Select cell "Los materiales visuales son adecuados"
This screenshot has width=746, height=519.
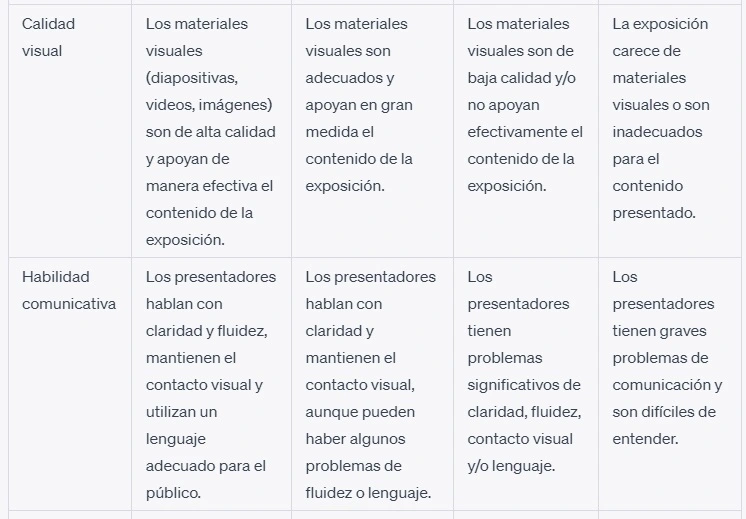point(372,131)
